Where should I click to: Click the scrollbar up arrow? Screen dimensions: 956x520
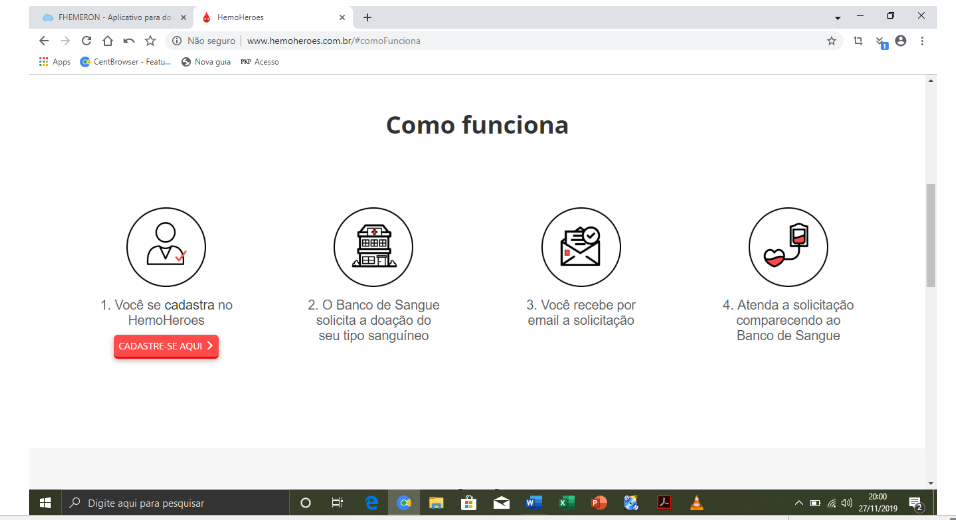(x=930, y=80)
